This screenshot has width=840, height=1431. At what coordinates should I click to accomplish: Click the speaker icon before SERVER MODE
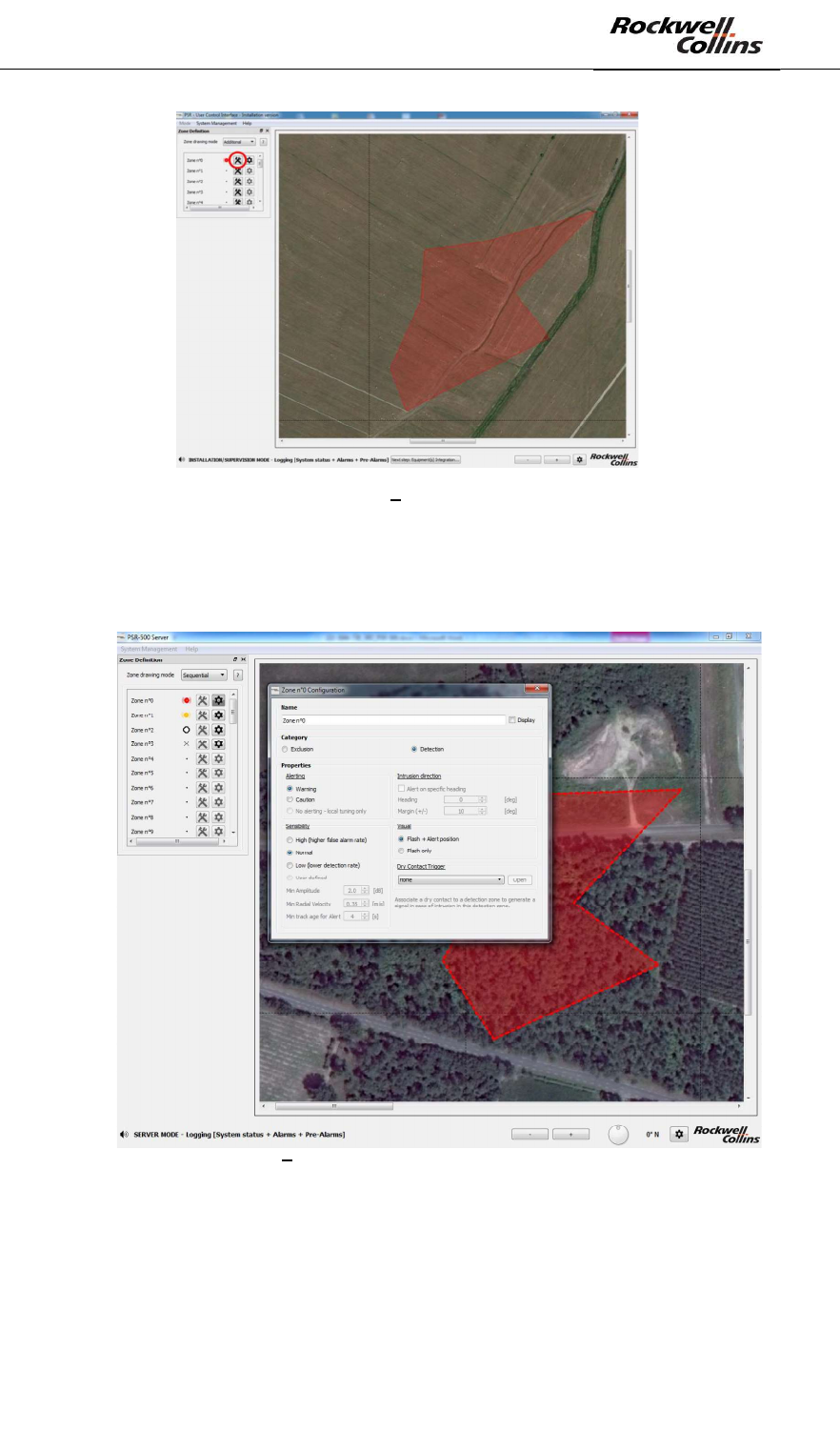[x=125, y=1135]
